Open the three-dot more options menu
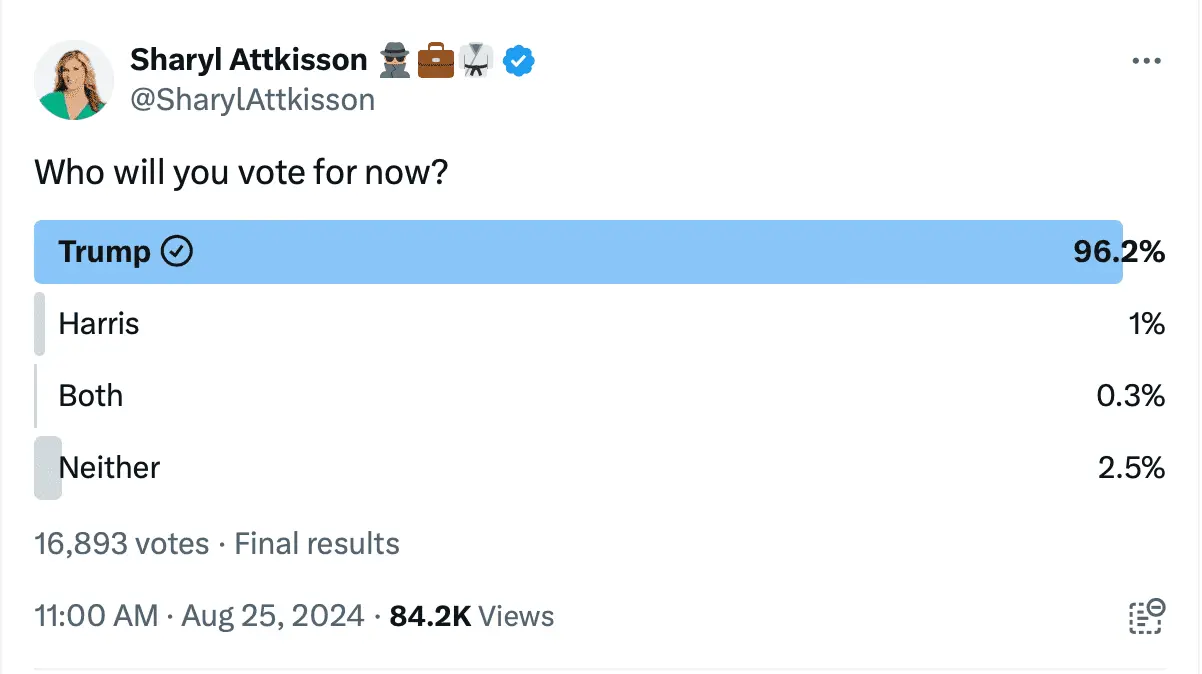This screenshot has height=674, width=1202. pyautogui.click(x=1146, y=61)
